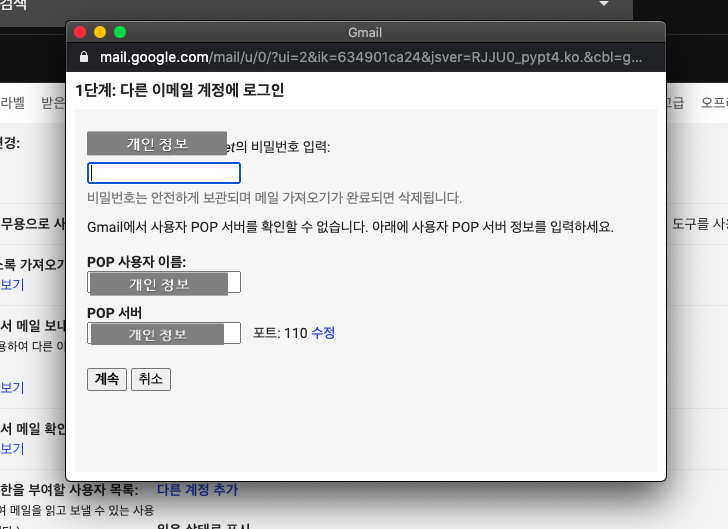Minimize the Gmail popup with yellow button
Image resolution: width=728 pixels, height=529 pixels.
click(x=100, y=32)
